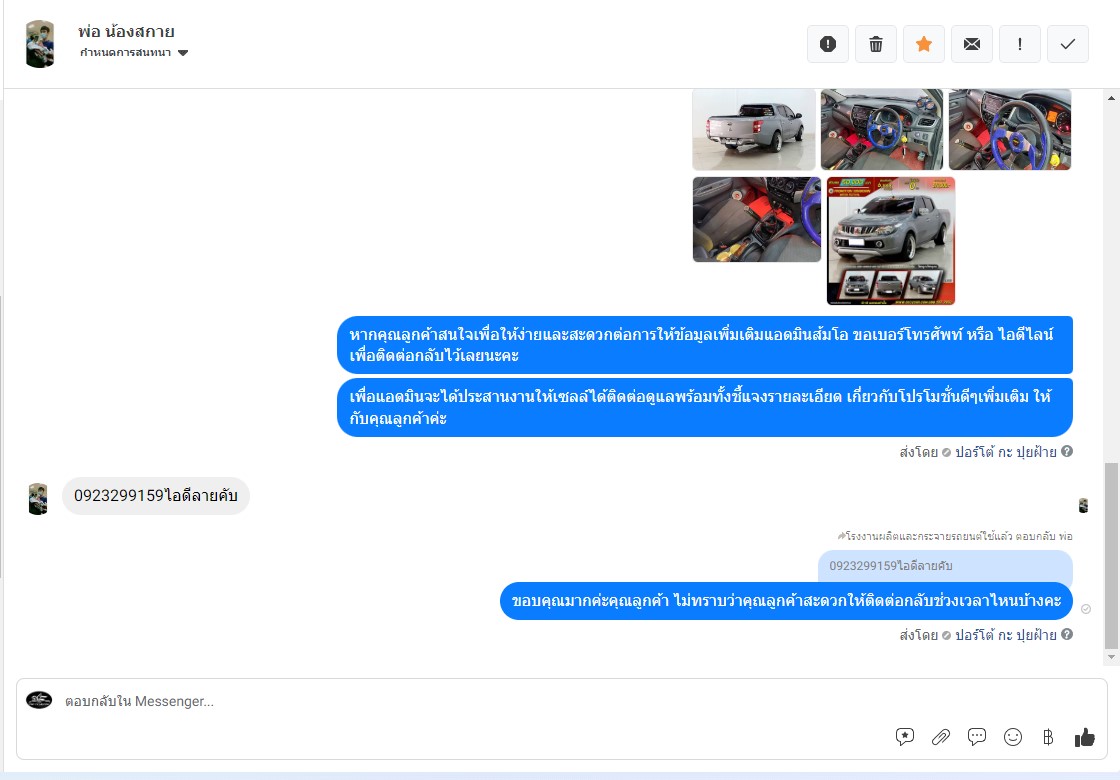Toggle the orange star follow-up flag
1120x780 pixels.
924,44
